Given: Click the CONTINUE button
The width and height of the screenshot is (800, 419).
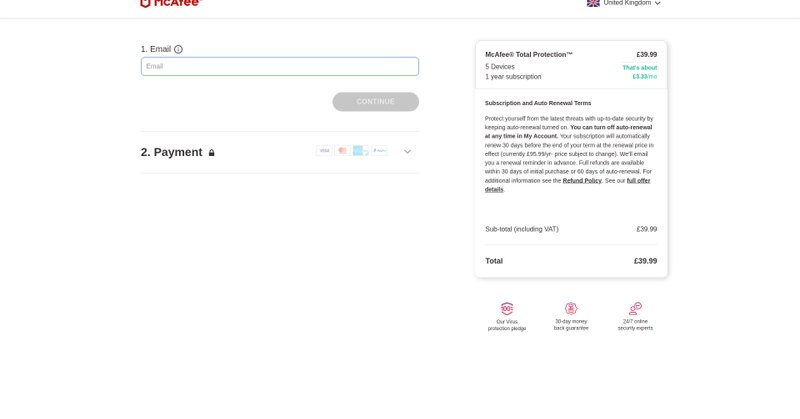Looking at the screenshot, I should (376, 102).
